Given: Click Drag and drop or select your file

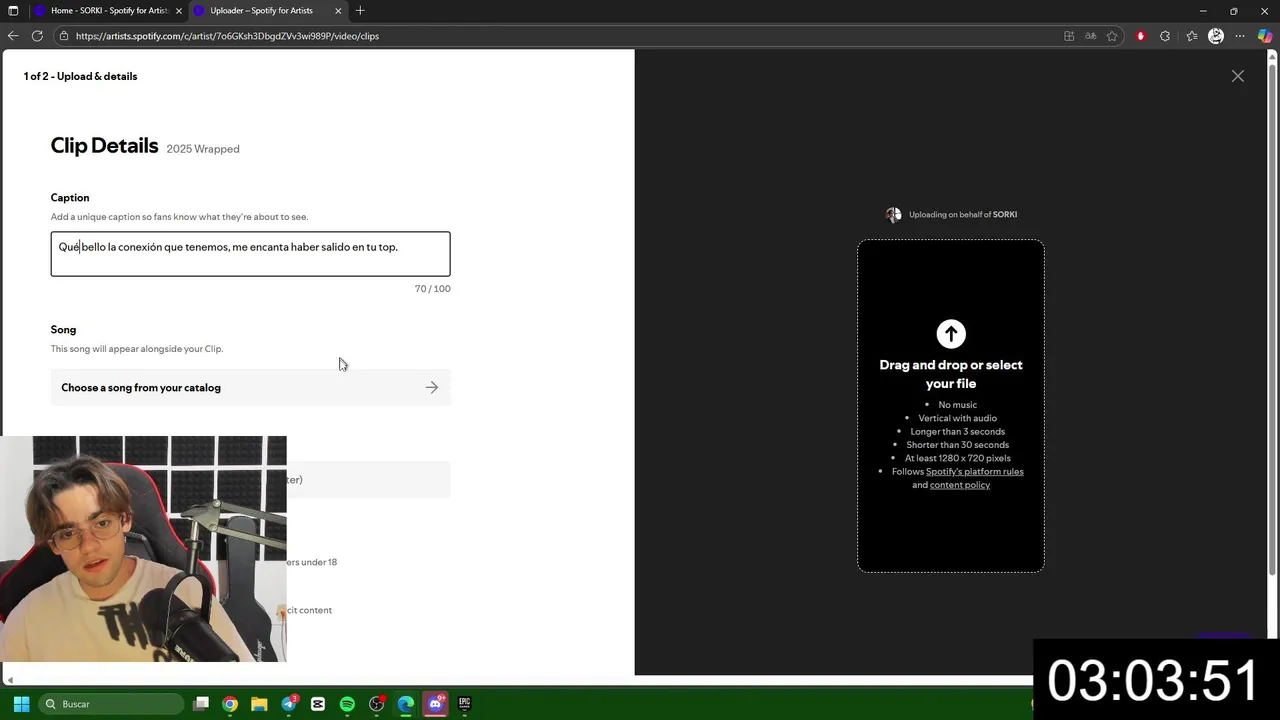Looking at the screenshot, I should pyautogui.click(x=951, y=374).
